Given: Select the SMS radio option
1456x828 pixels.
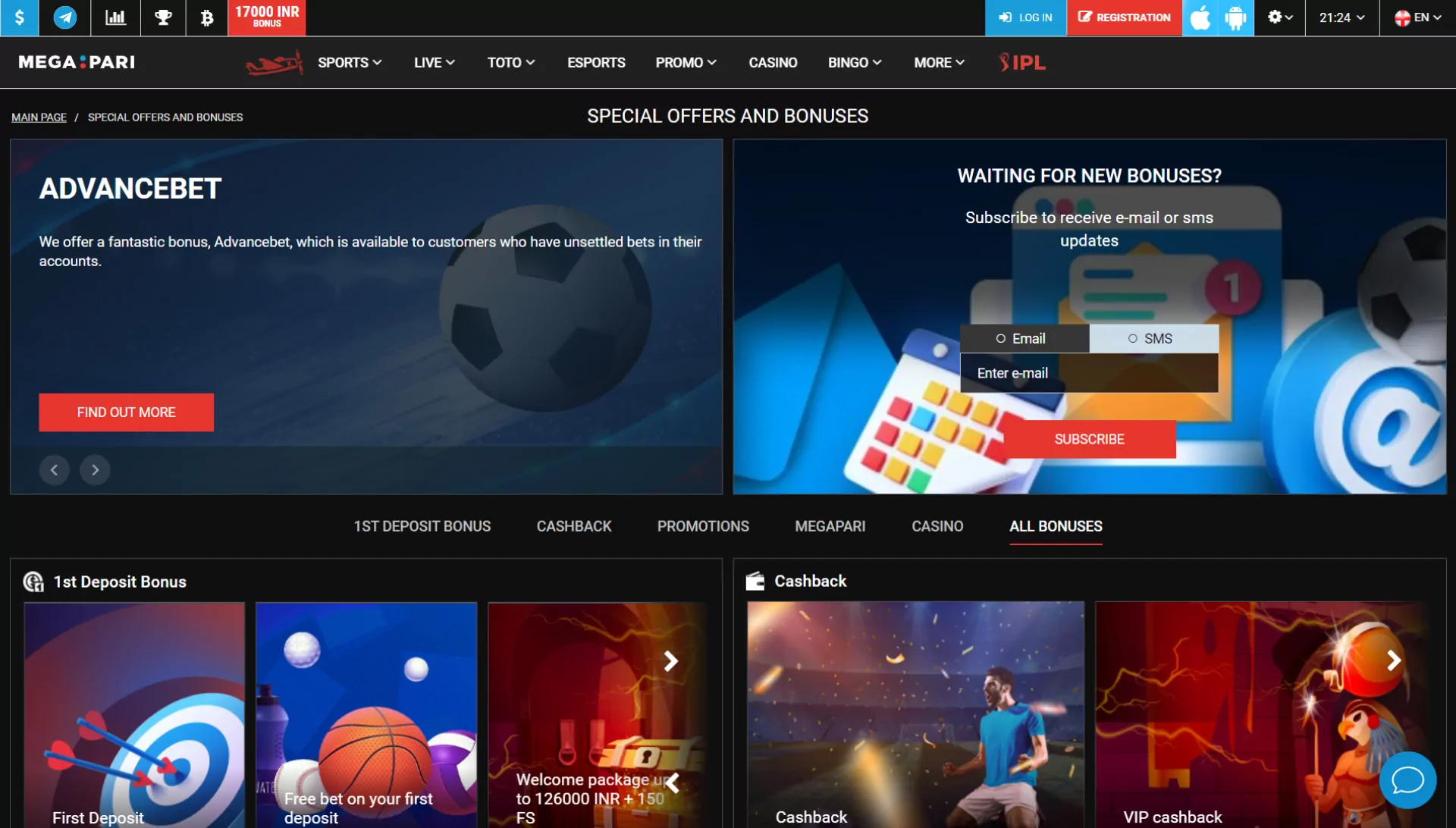Looking at the screenshot, I should coord(1154,339).
